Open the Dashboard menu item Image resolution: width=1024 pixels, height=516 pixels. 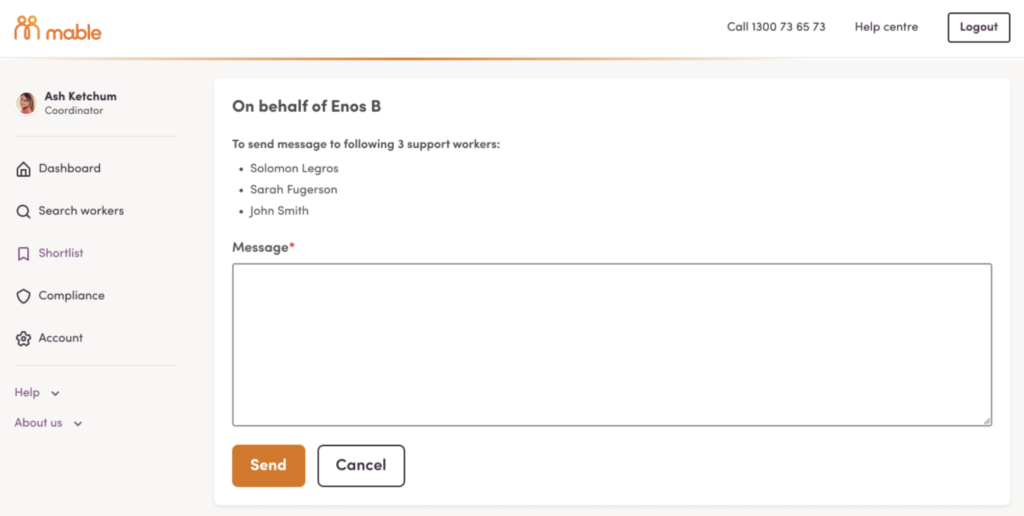[x=69, y=169]
